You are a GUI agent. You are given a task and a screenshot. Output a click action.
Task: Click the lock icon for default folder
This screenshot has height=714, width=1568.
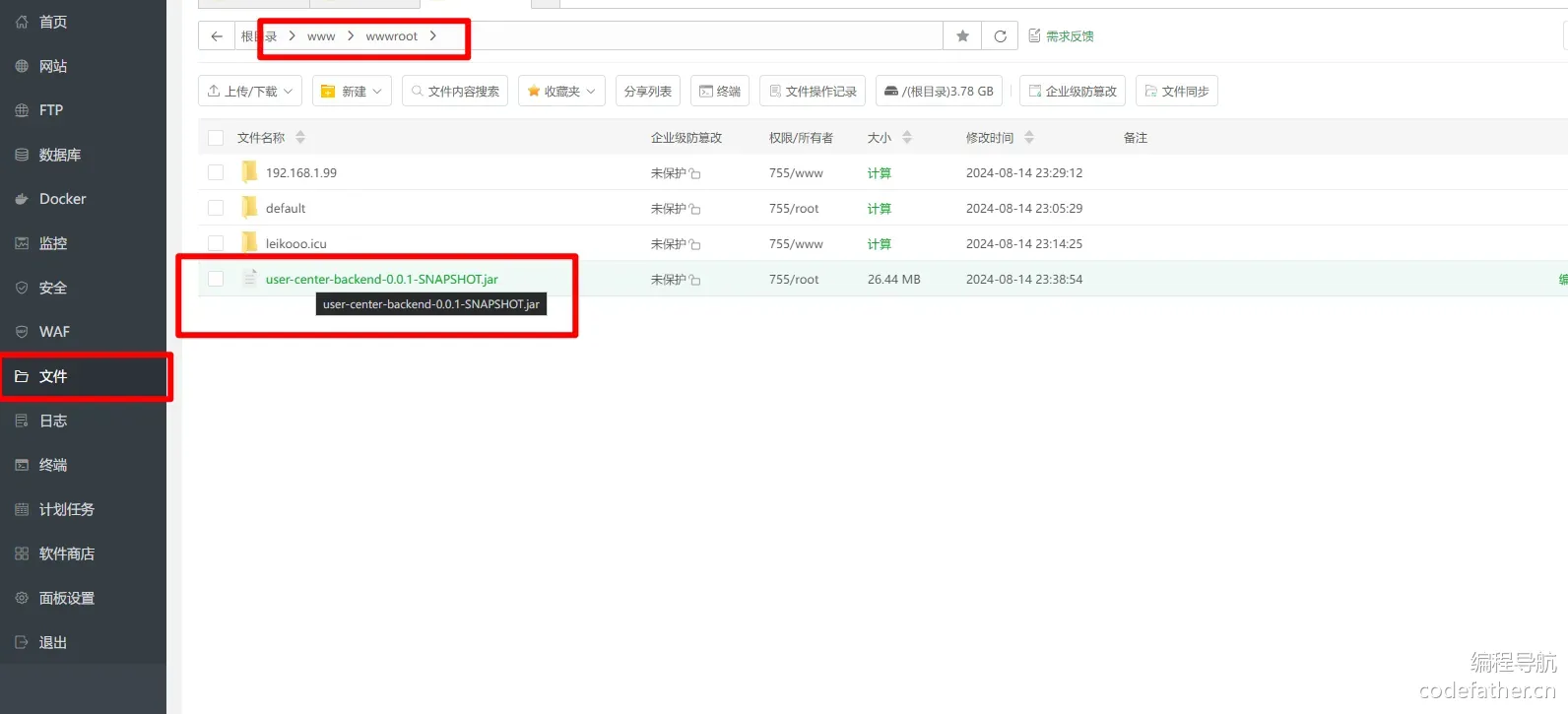tap(694, 209)
